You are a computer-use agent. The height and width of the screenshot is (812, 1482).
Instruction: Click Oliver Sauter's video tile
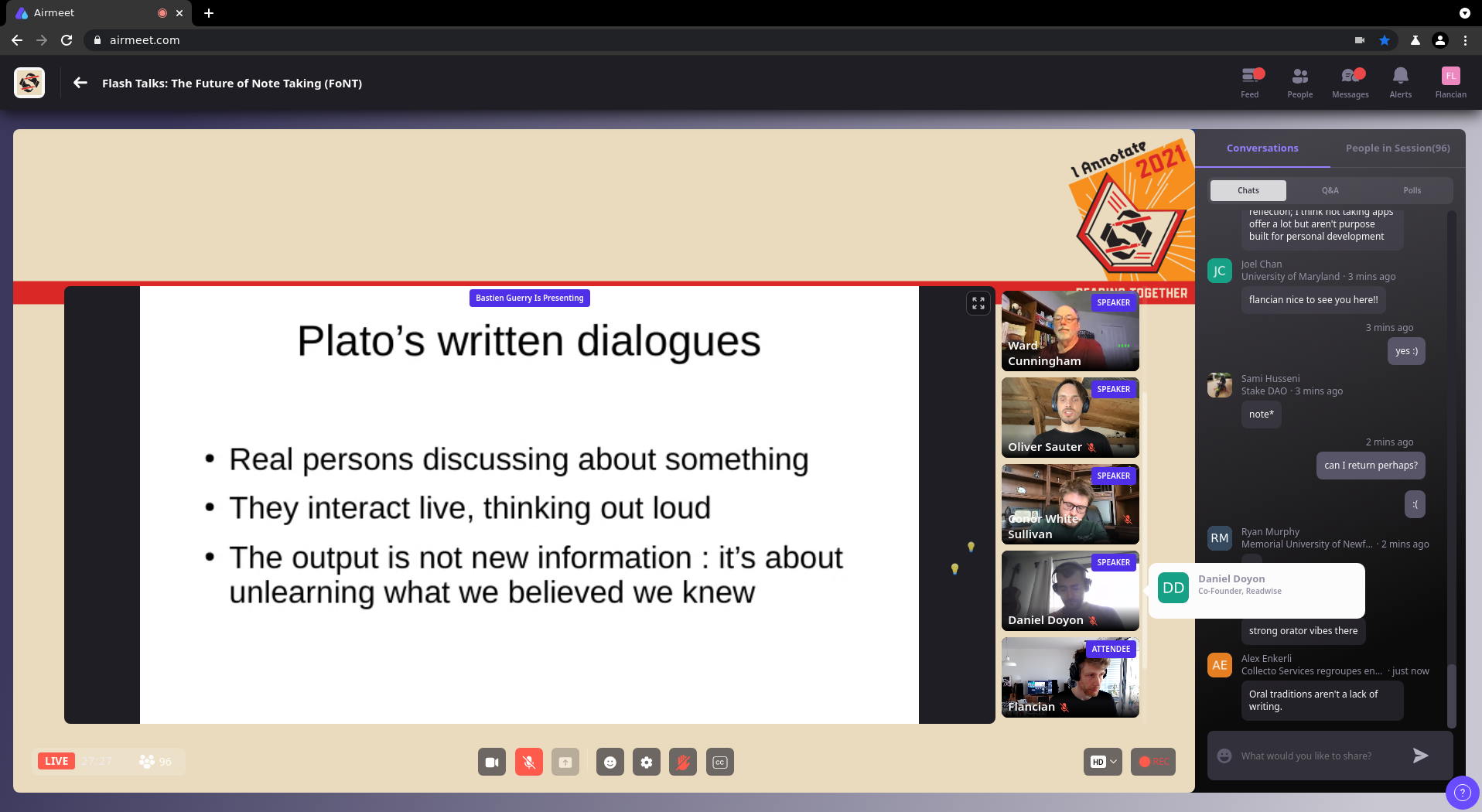[x=1070, y=418]
